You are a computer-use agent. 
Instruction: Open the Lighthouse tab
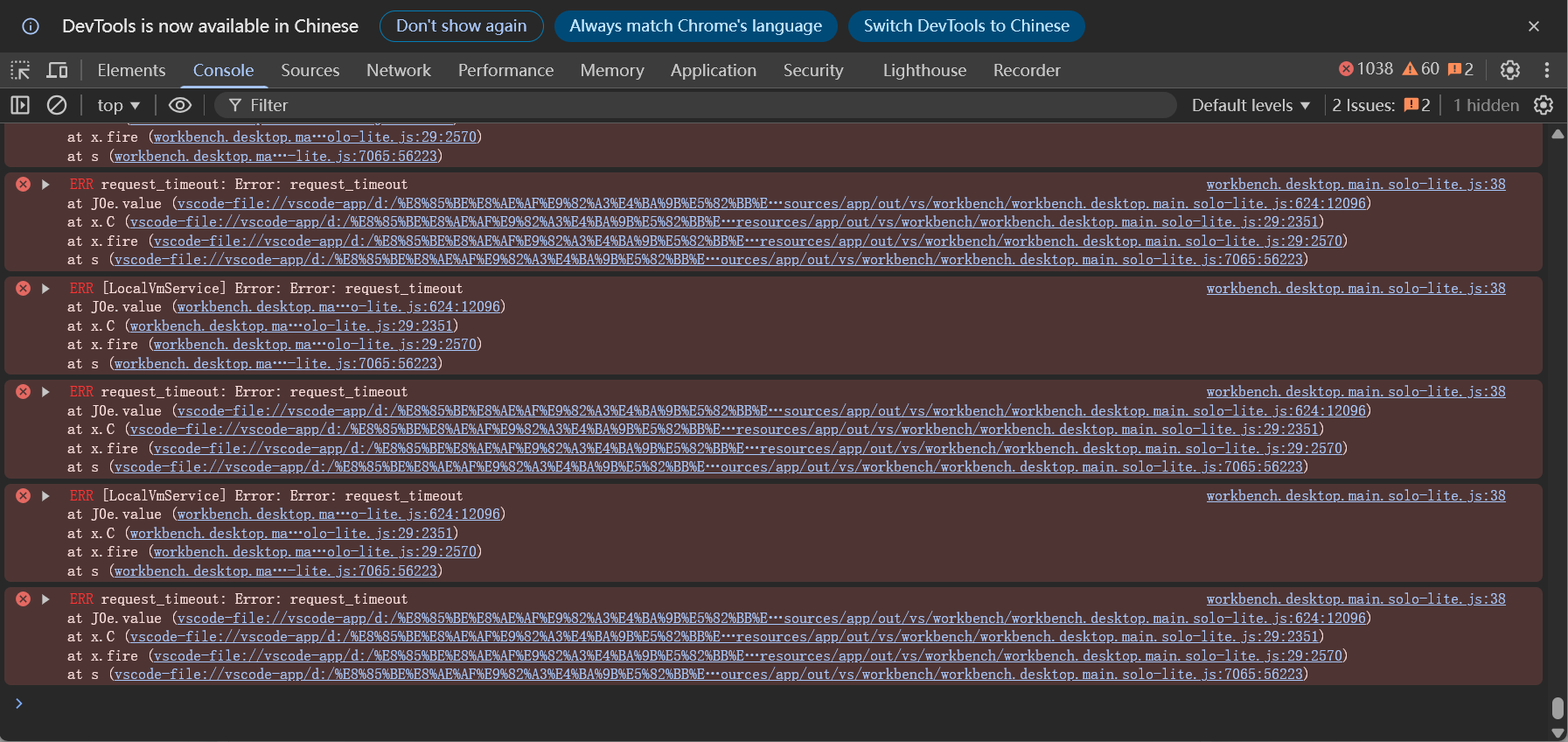coord(924,70)
